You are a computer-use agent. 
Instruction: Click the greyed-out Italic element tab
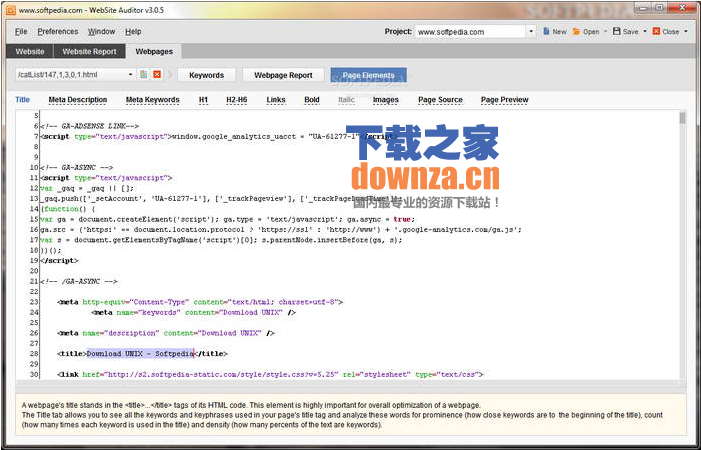click(346, 100)
